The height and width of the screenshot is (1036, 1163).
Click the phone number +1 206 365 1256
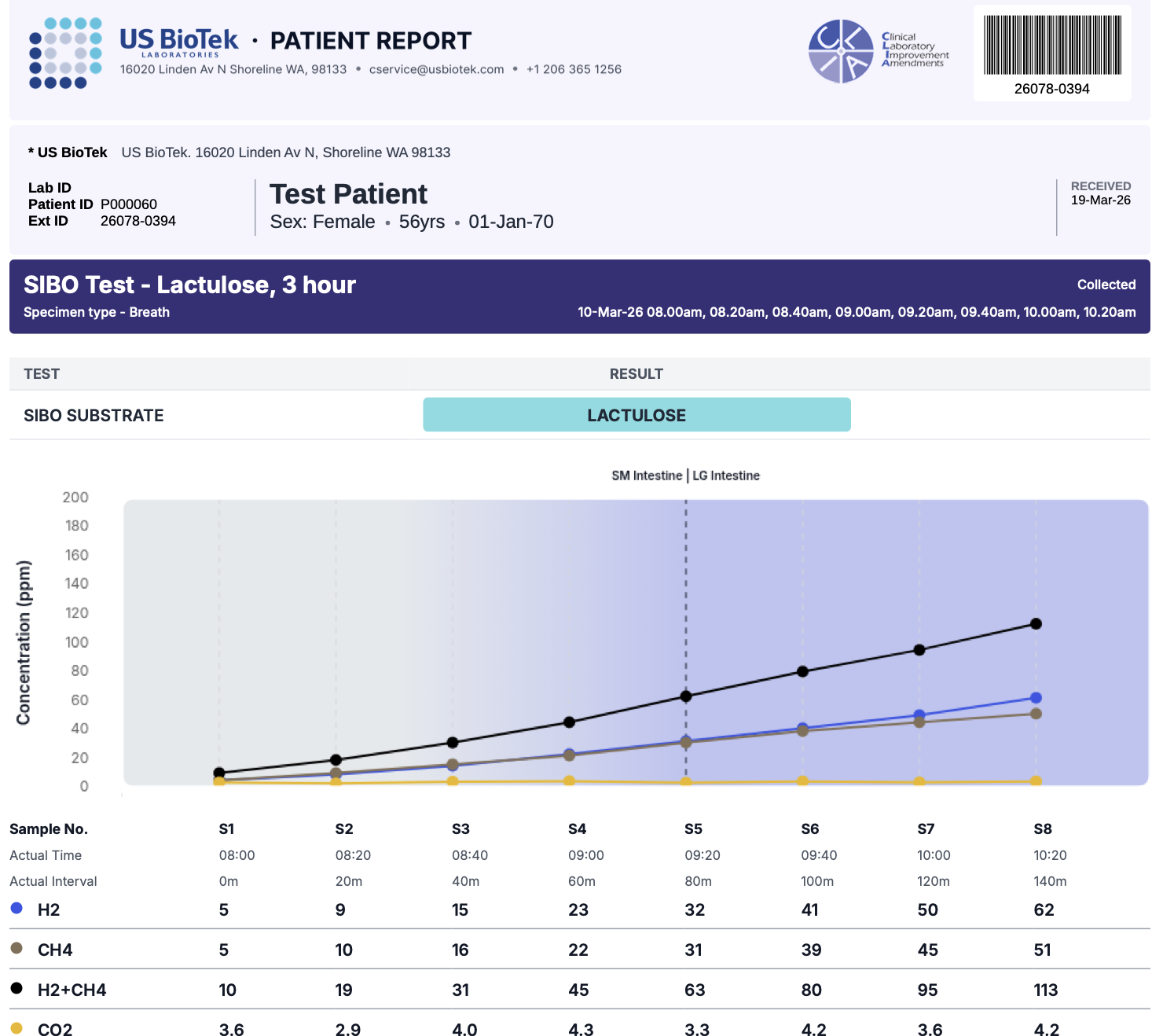point(574,69)
